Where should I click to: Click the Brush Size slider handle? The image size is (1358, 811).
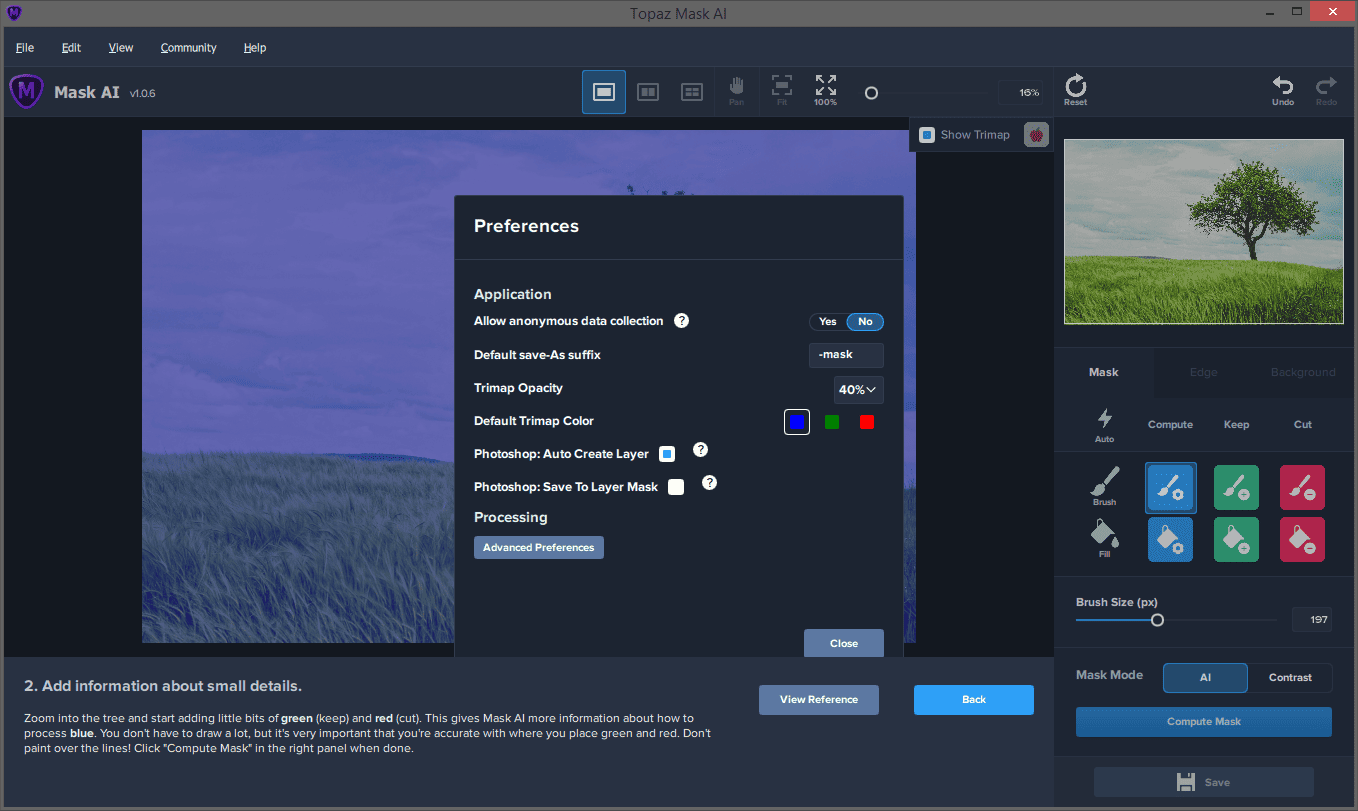point(1157,620)
